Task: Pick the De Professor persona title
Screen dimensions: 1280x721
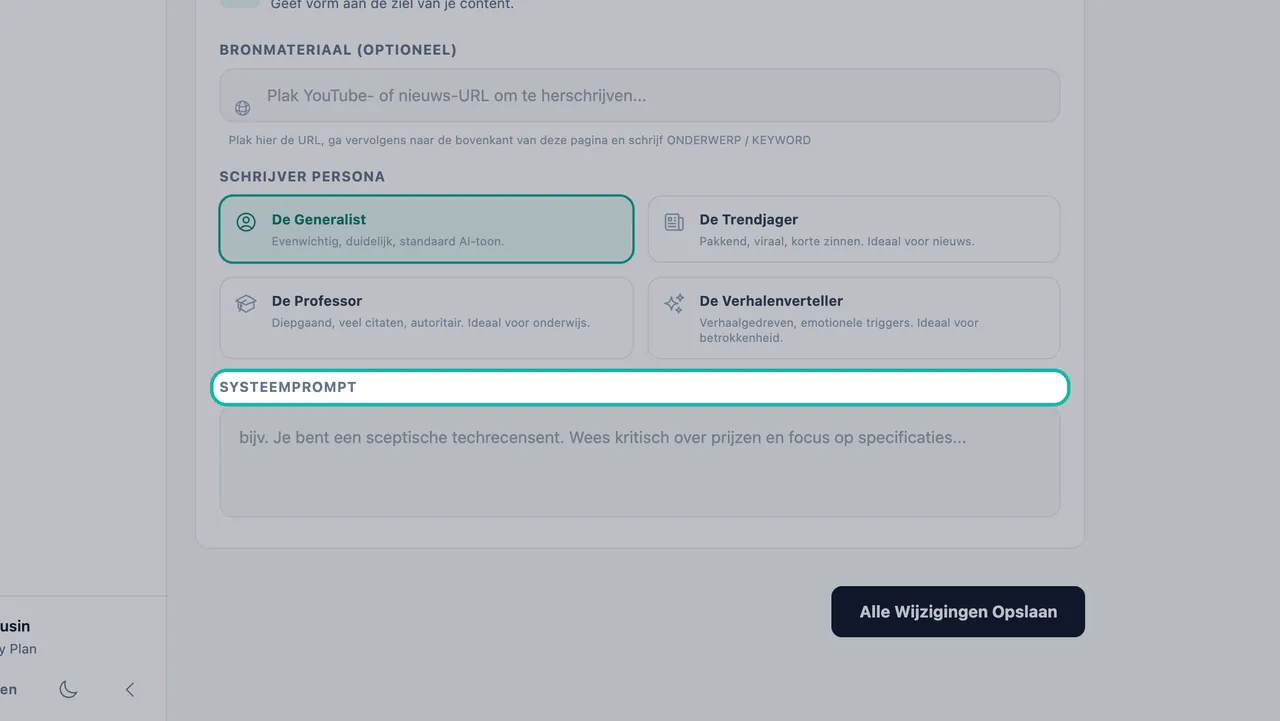Action: tap(317, 300)
